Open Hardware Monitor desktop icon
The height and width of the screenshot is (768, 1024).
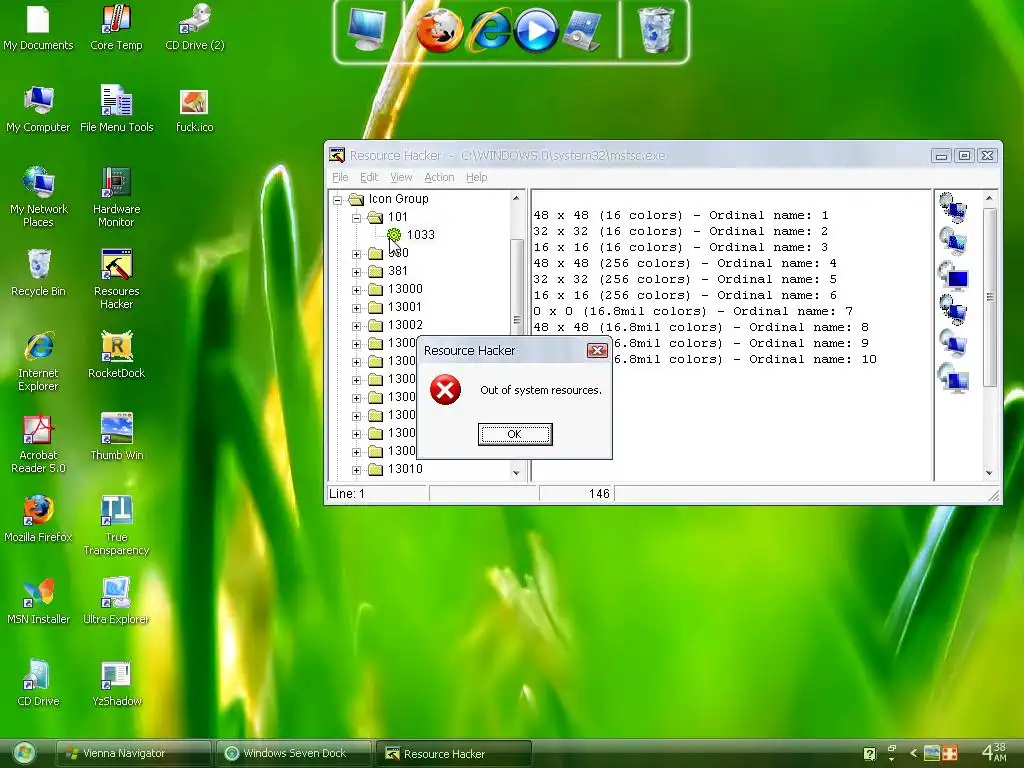pos(116,197)
